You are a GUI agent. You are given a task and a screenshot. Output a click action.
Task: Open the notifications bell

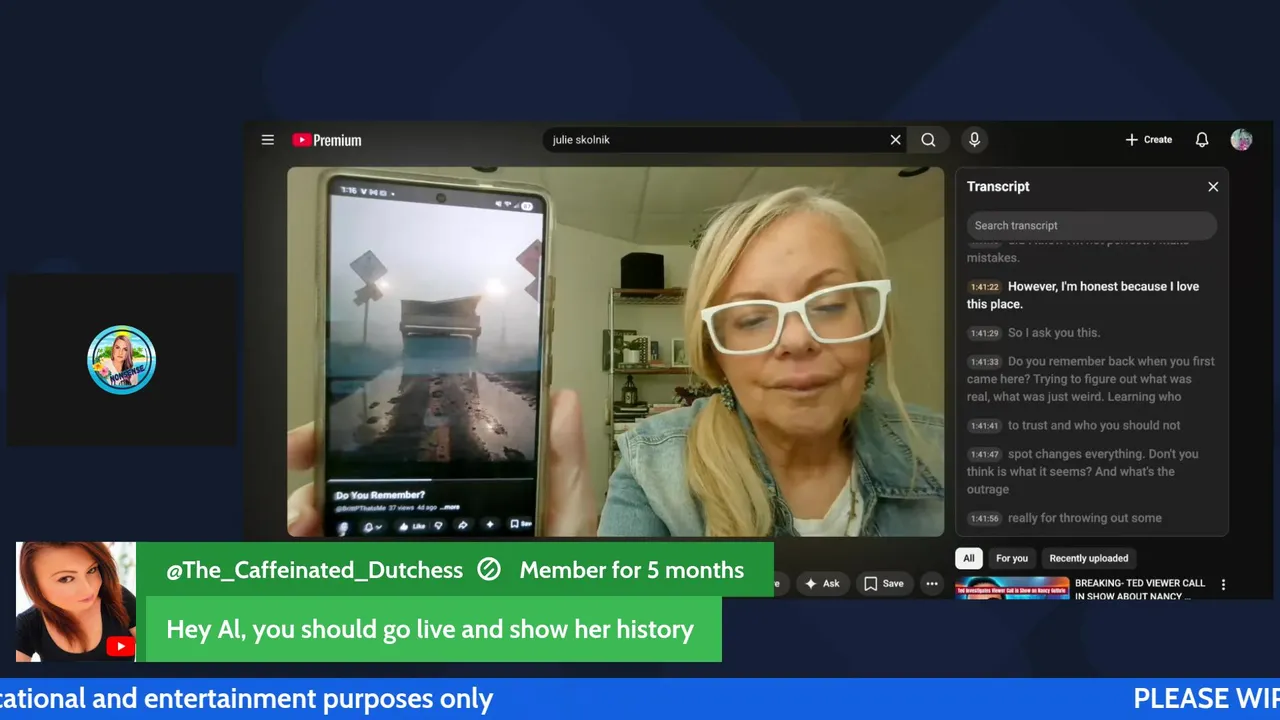[1202, 140]
